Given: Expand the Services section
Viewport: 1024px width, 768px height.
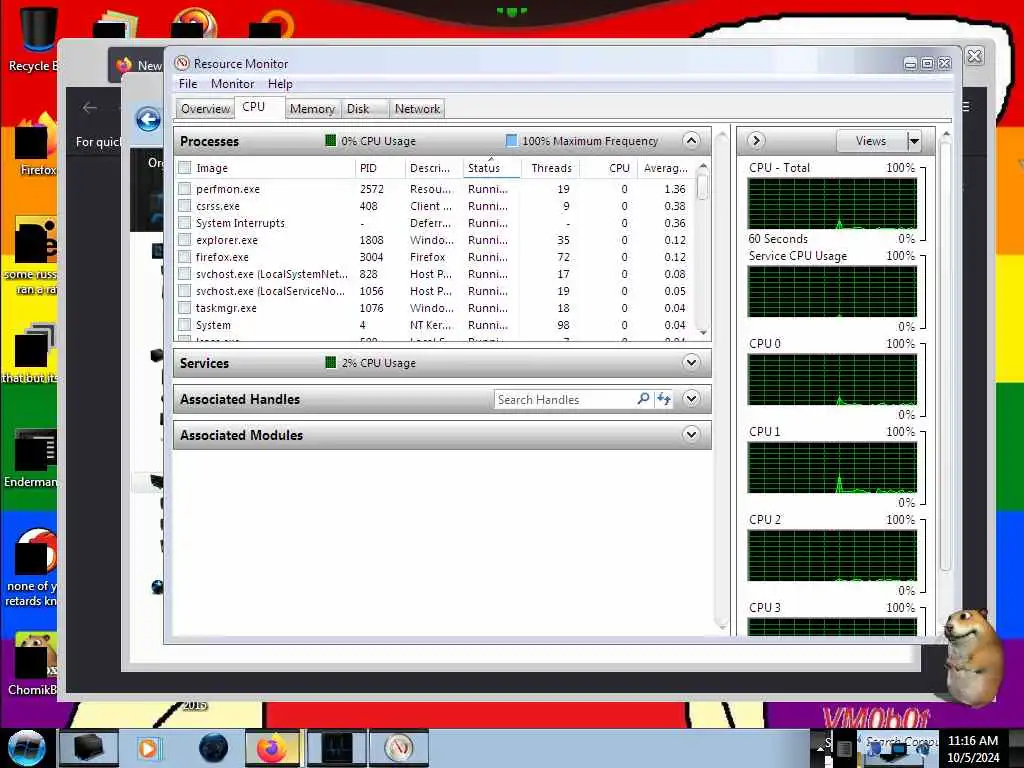Looking at the screenshot, I should (691, 362).
